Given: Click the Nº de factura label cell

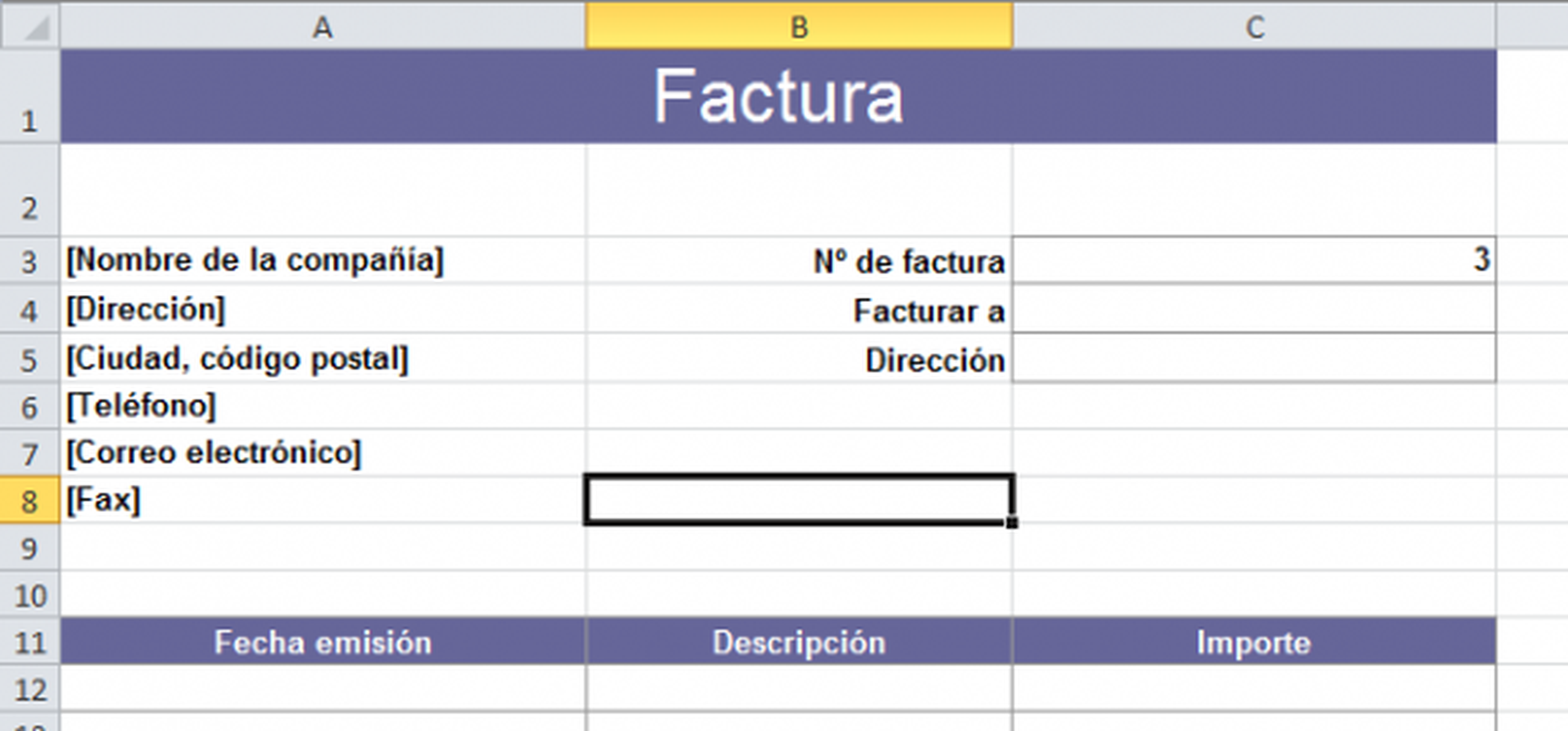Looking at the screenshot, I should (x=799, y=261).
